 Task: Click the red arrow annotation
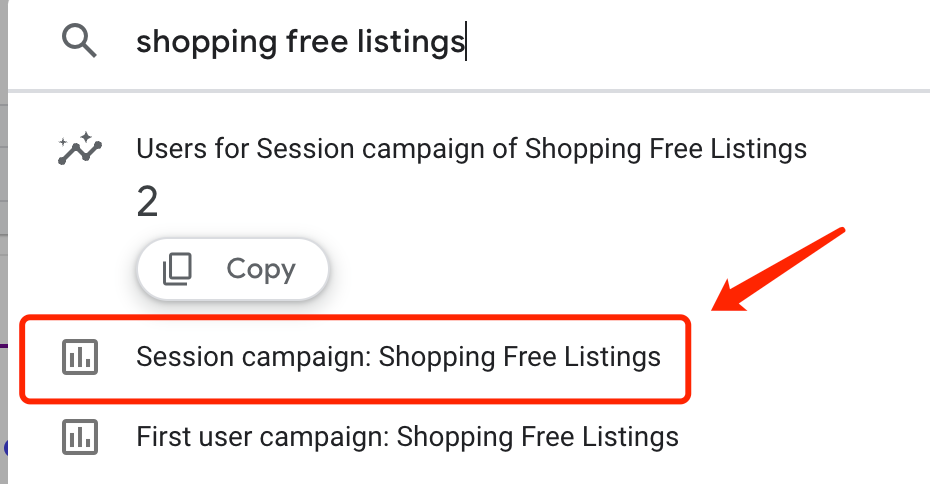tap(778, 269)
